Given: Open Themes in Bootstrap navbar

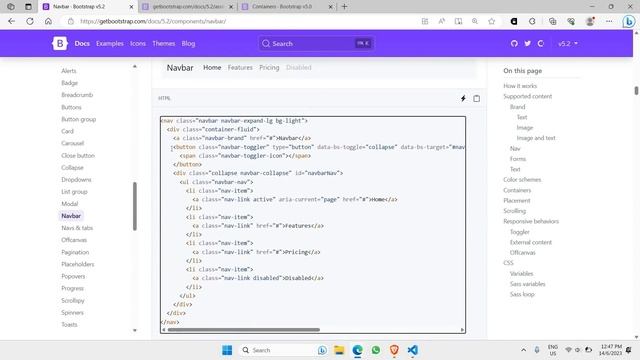Looking at the screenshot, I should click(x=163, y=43).
